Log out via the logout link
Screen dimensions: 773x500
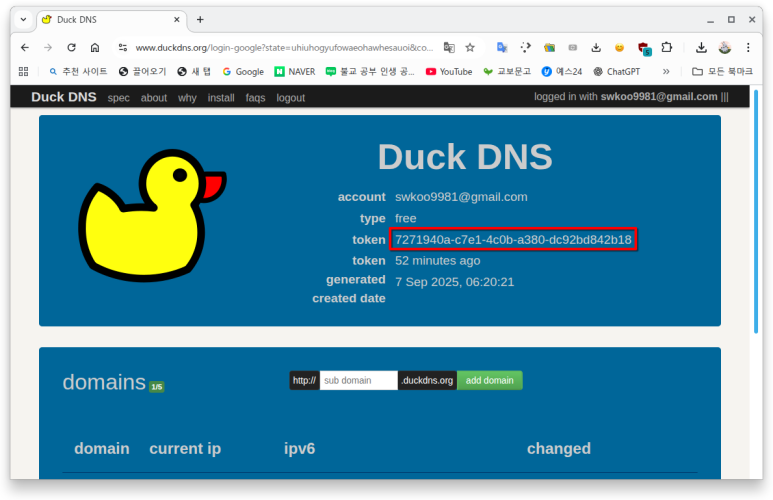[x=290, y=98]
